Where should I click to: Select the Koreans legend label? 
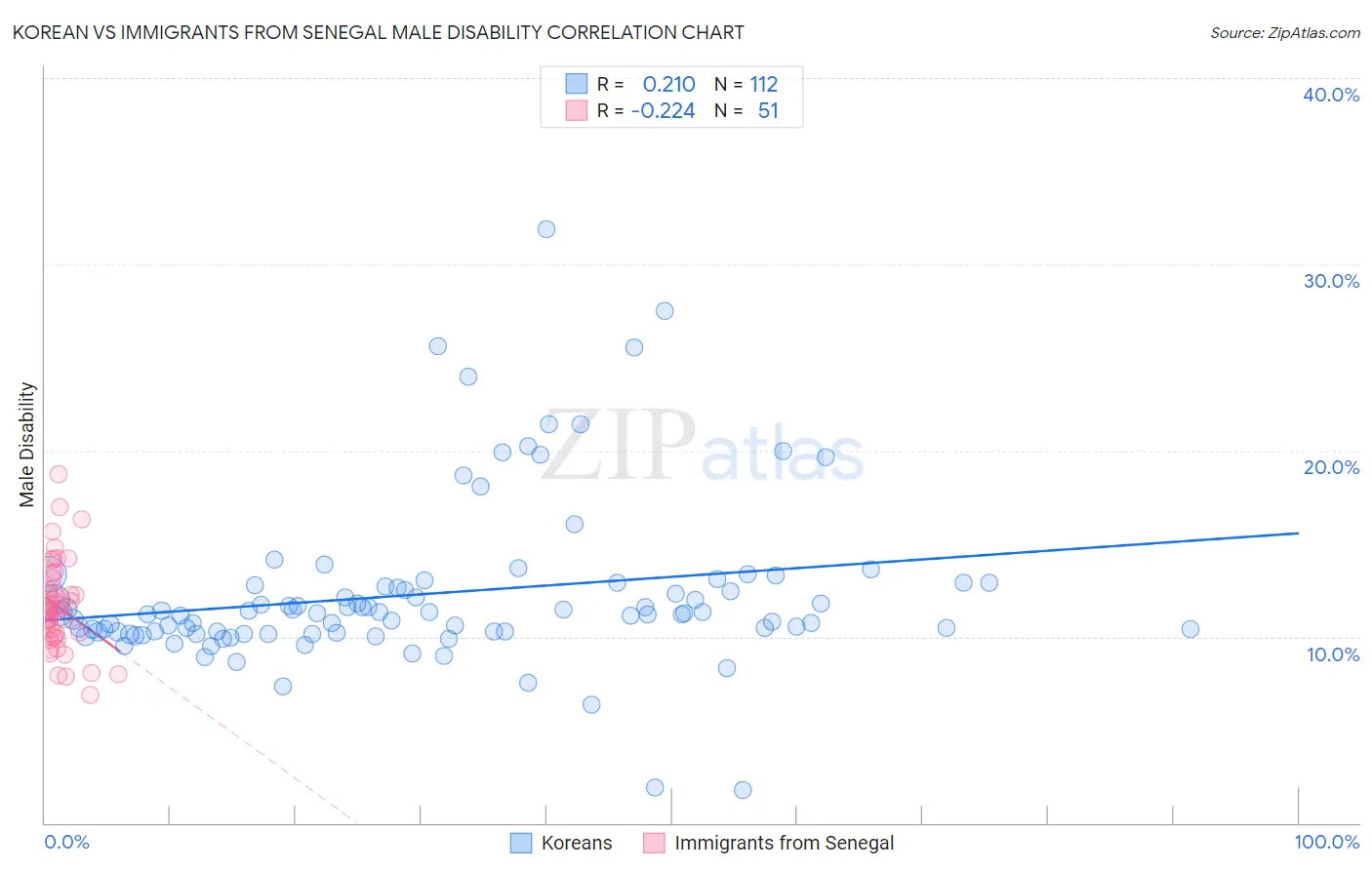[577, 843]
